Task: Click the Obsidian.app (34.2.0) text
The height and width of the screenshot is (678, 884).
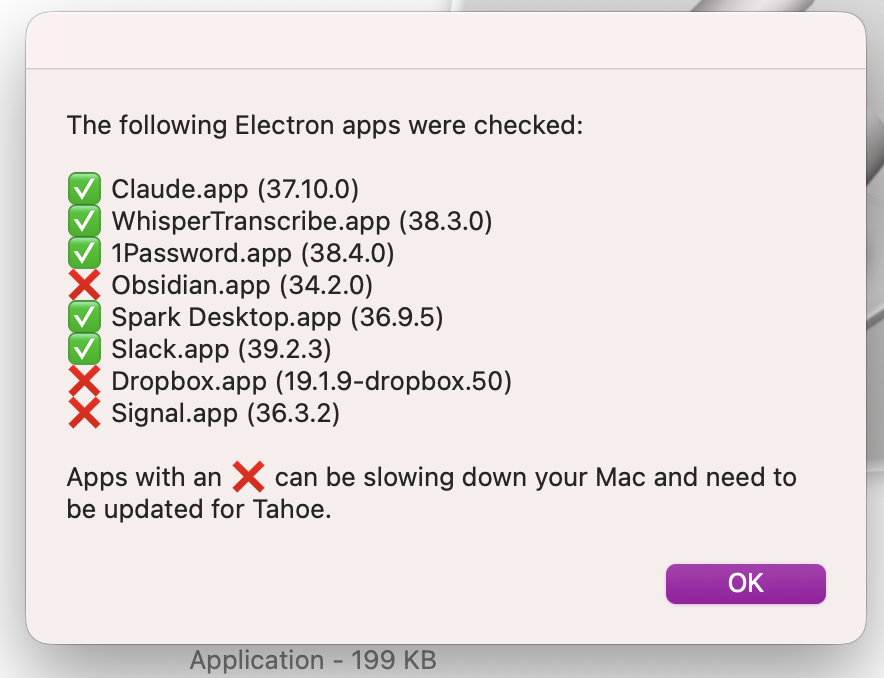Action: [242, 285]
